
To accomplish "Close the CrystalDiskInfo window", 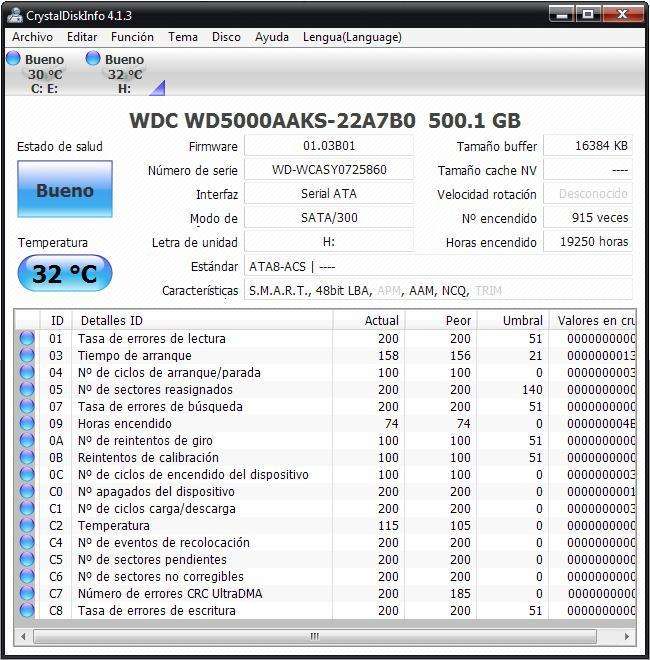I will (623, 14).
